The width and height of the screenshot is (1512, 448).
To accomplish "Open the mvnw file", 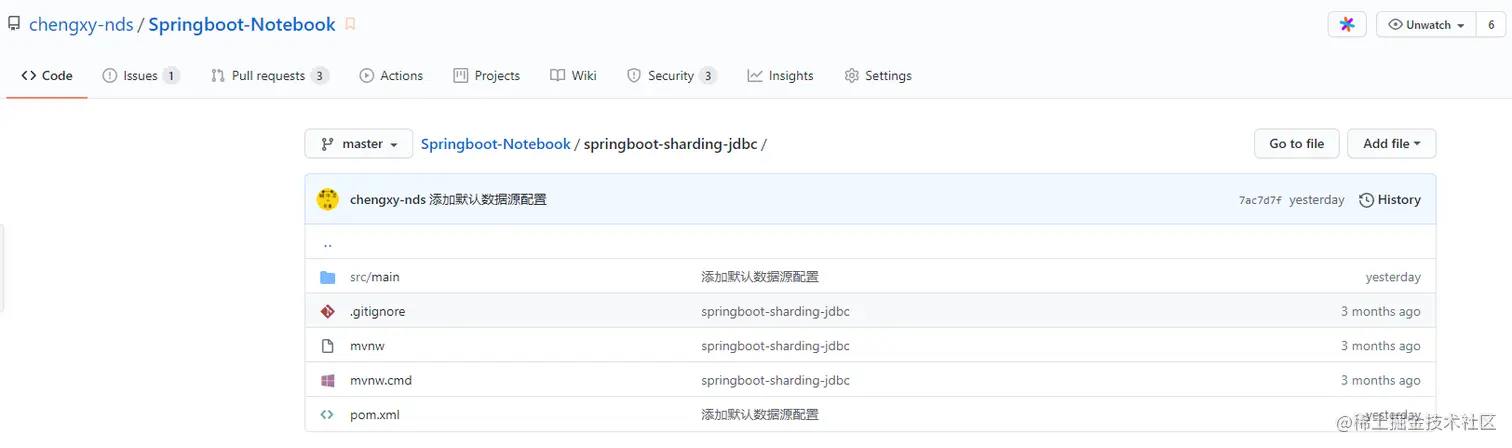I will [367, 346].
